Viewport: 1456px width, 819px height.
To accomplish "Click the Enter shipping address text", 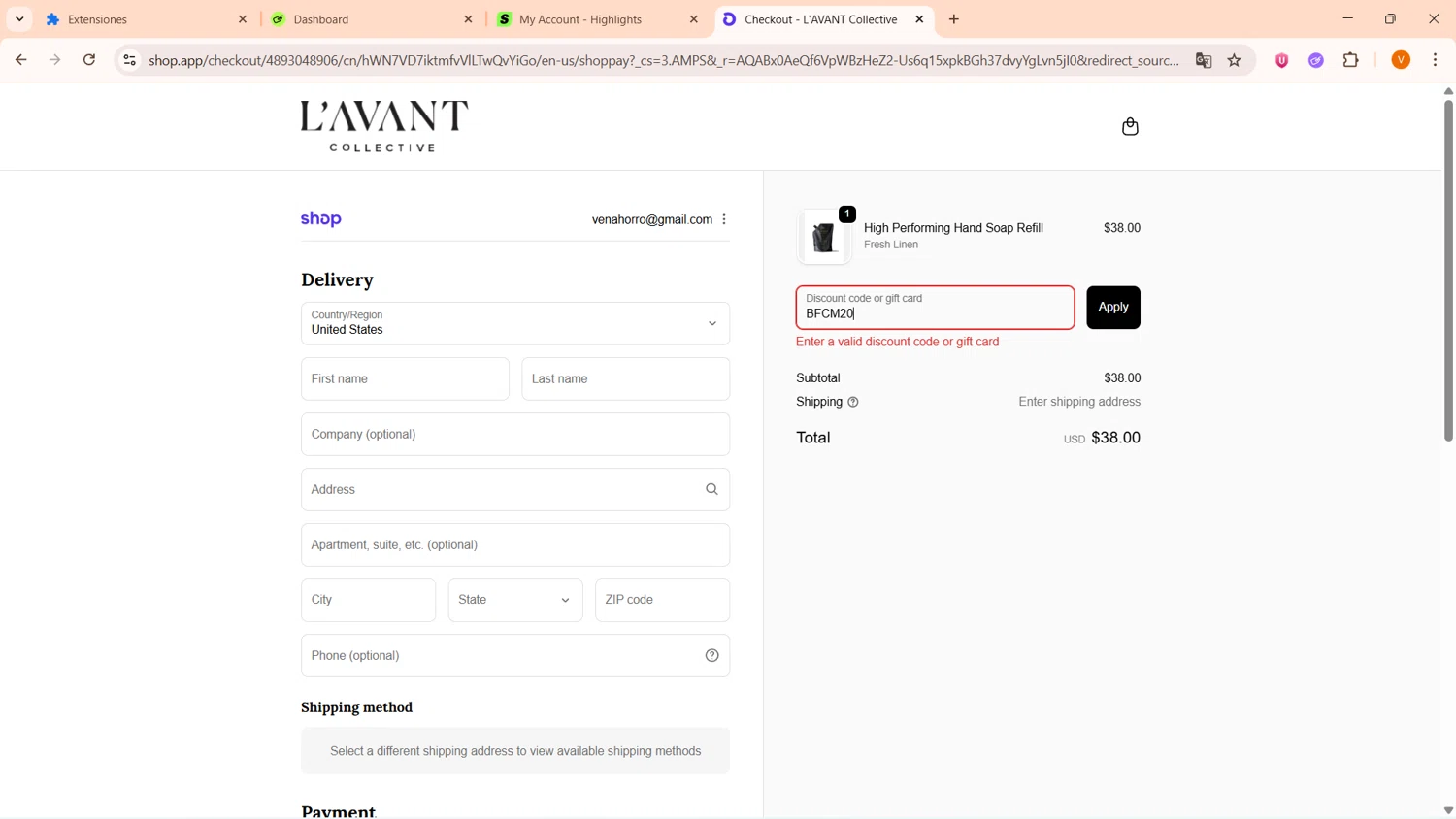I will [1079, 402].
